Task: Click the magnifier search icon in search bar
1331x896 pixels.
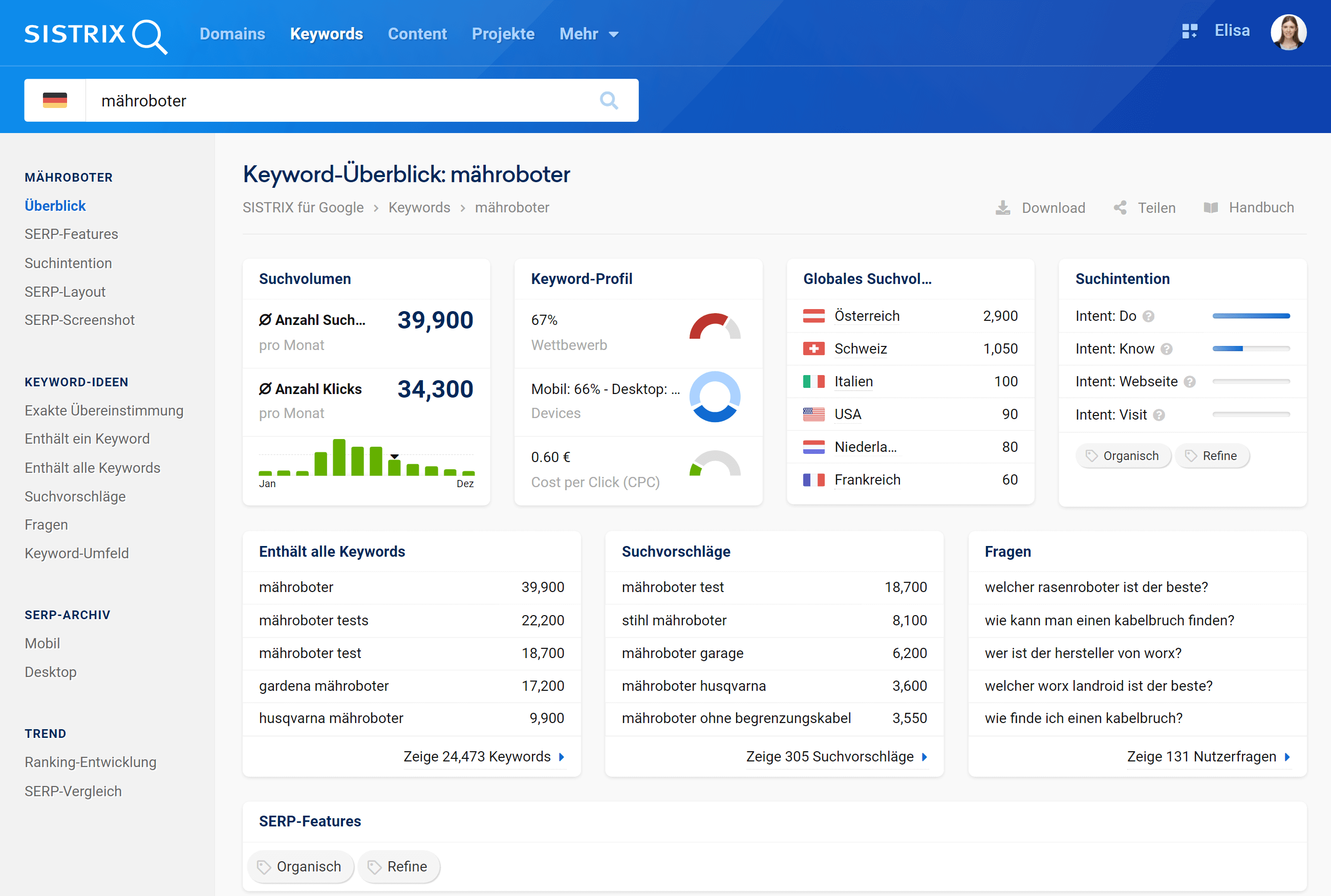Action: 609,101
